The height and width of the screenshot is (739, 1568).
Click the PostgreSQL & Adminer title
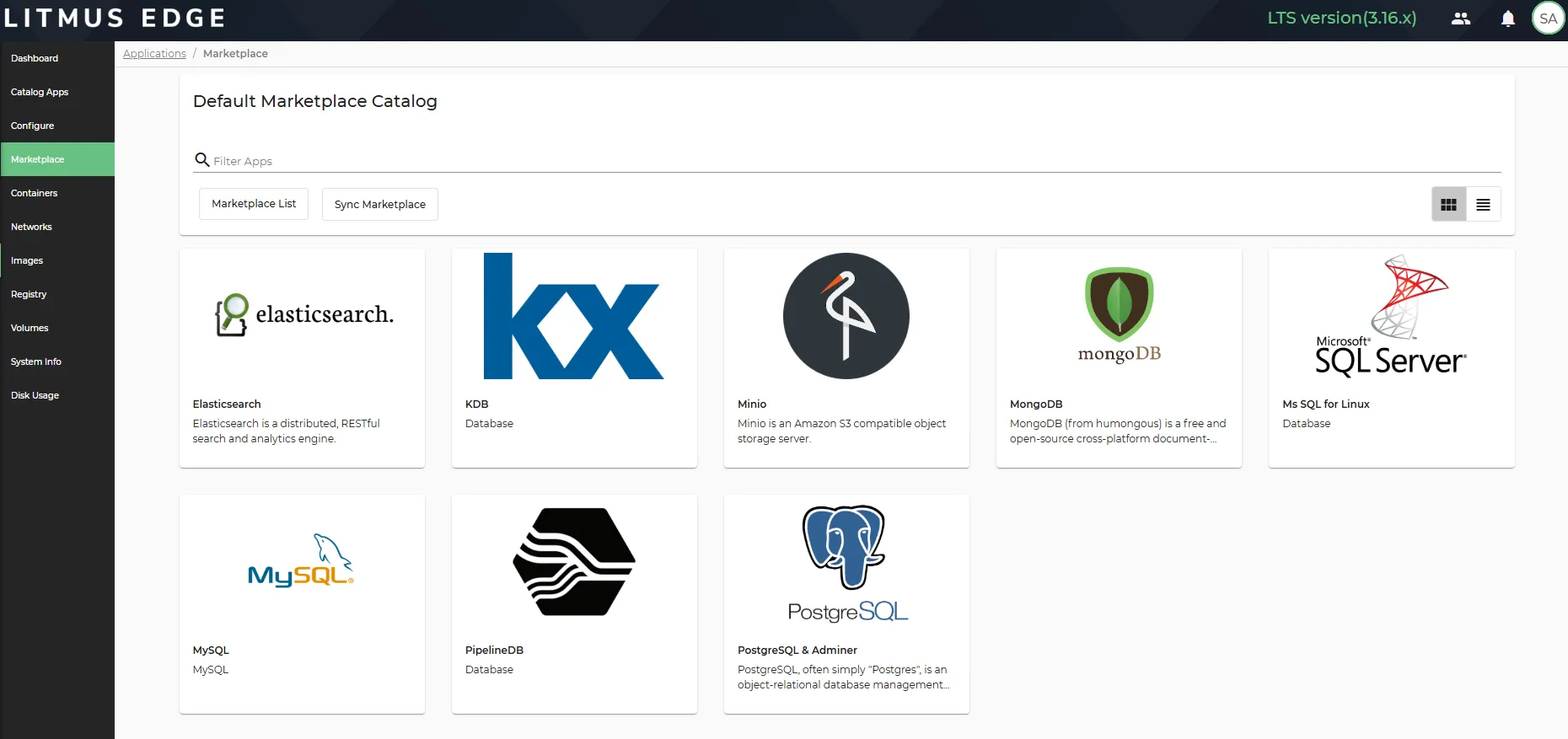pos(797,651)
